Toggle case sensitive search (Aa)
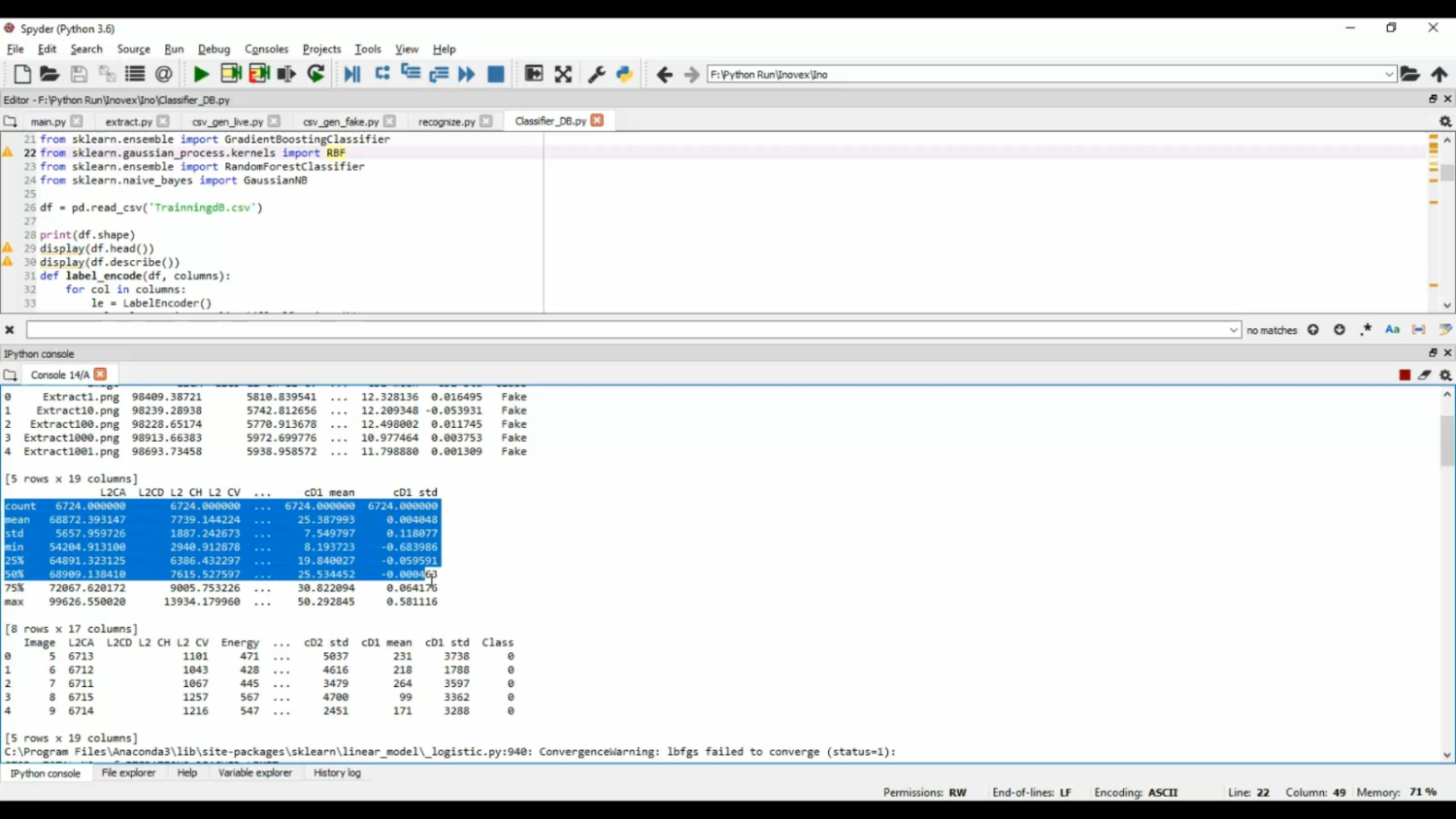The width and height of the screenshot is (1456, 819). 1392,330
